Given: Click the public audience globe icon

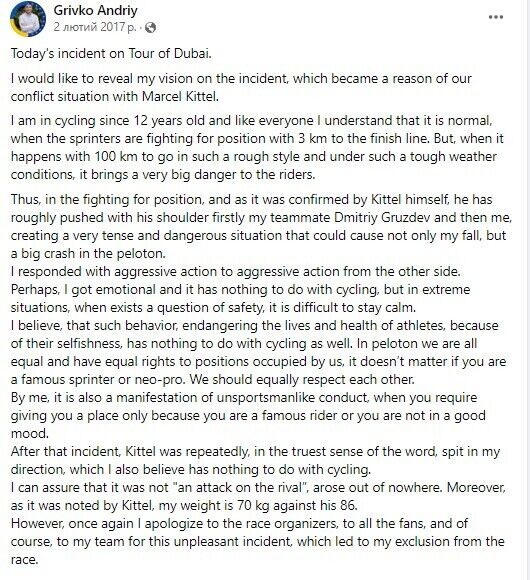Looking at the screenshot, I should tap(150, 27).
